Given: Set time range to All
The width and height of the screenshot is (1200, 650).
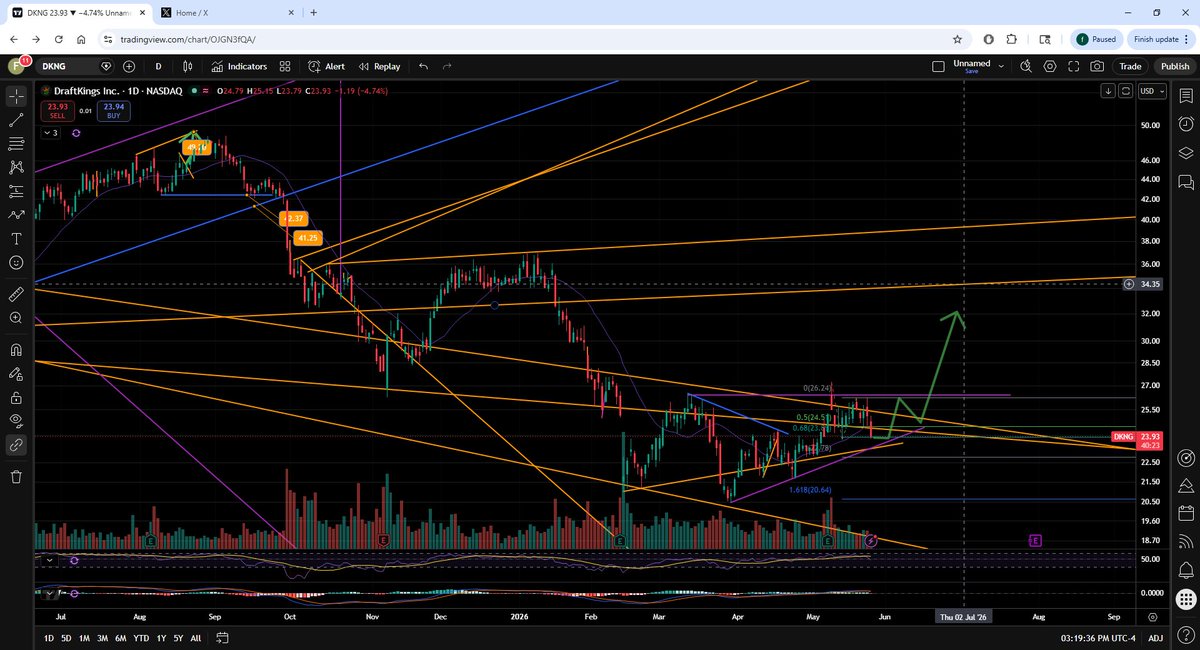Looking at the screenshot, I should (195, 637).
